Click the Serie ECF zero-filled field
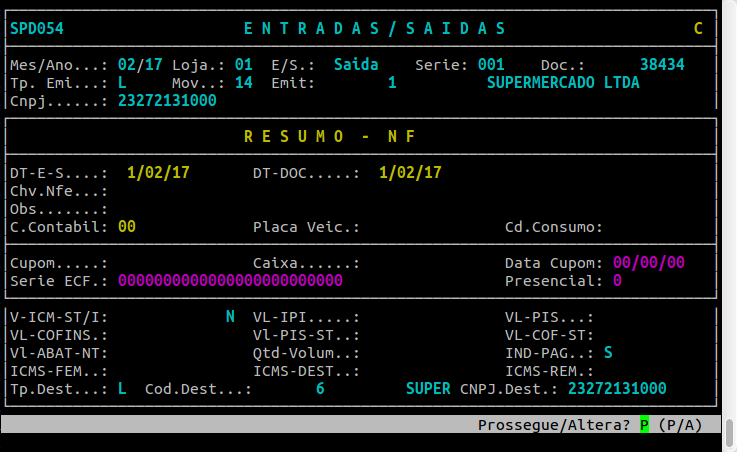Viewport: 737px width, 452px height. (x=230, y=281)
